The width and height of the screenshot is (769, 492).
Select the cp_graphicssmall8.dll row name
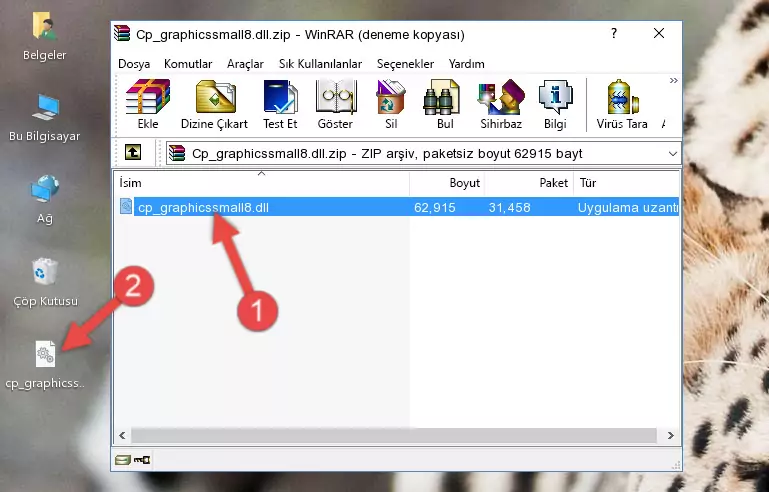click(x=203, y=207)
